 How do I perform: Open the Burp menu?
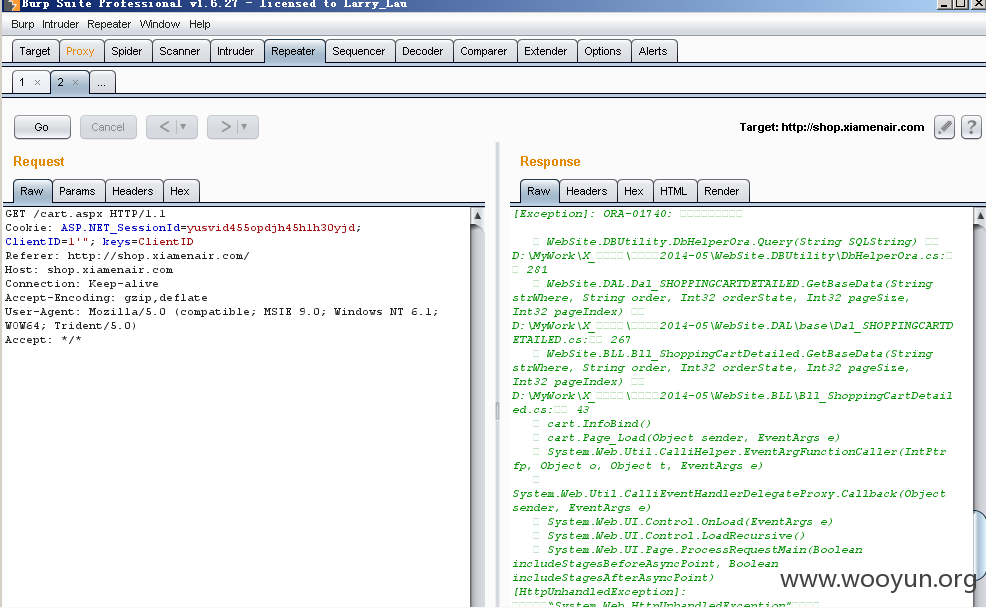click(x=23, y=24)
